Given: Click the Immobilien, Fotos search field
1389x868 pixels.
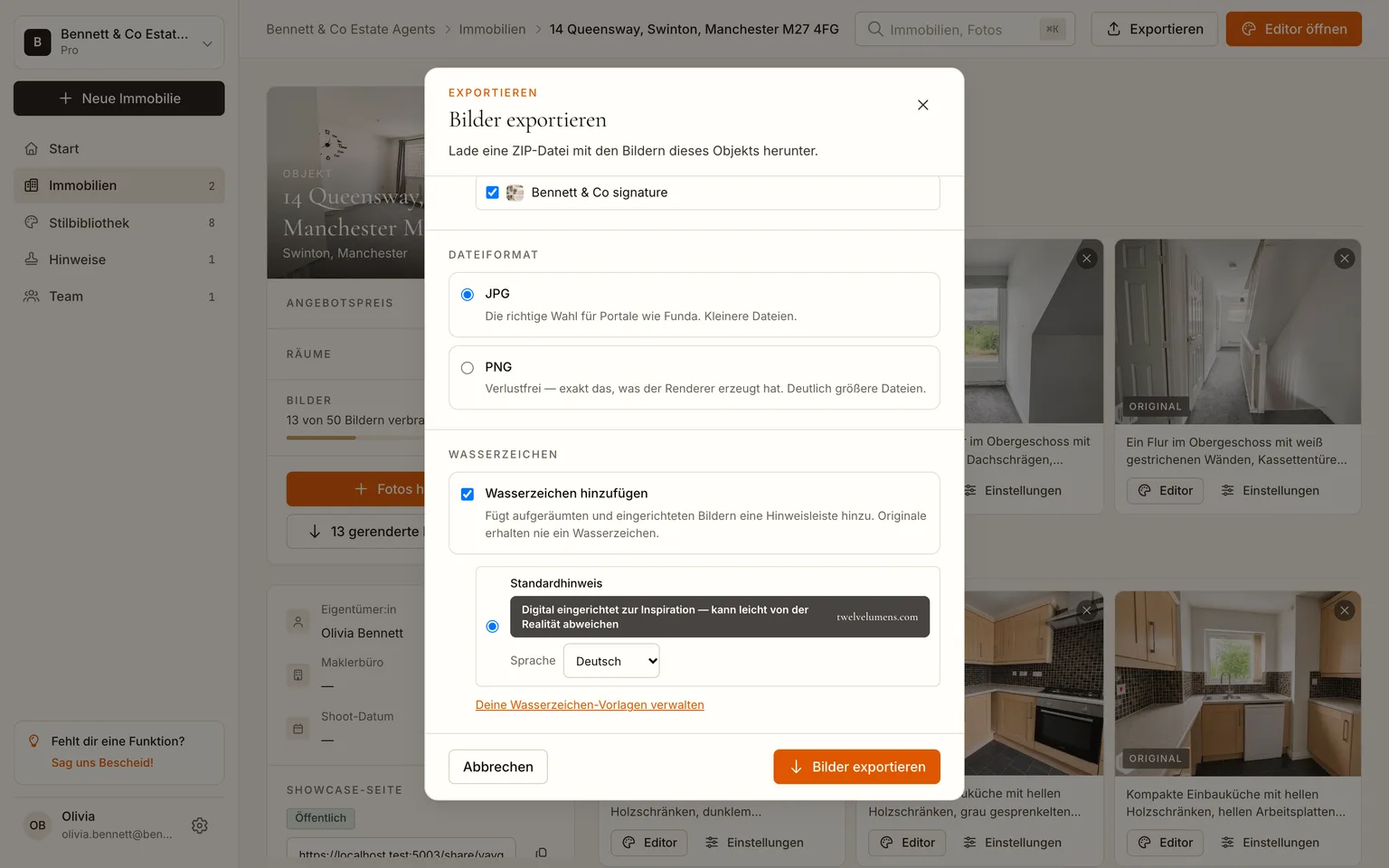Looking at the screenshot, I should [x=965, y=29].
